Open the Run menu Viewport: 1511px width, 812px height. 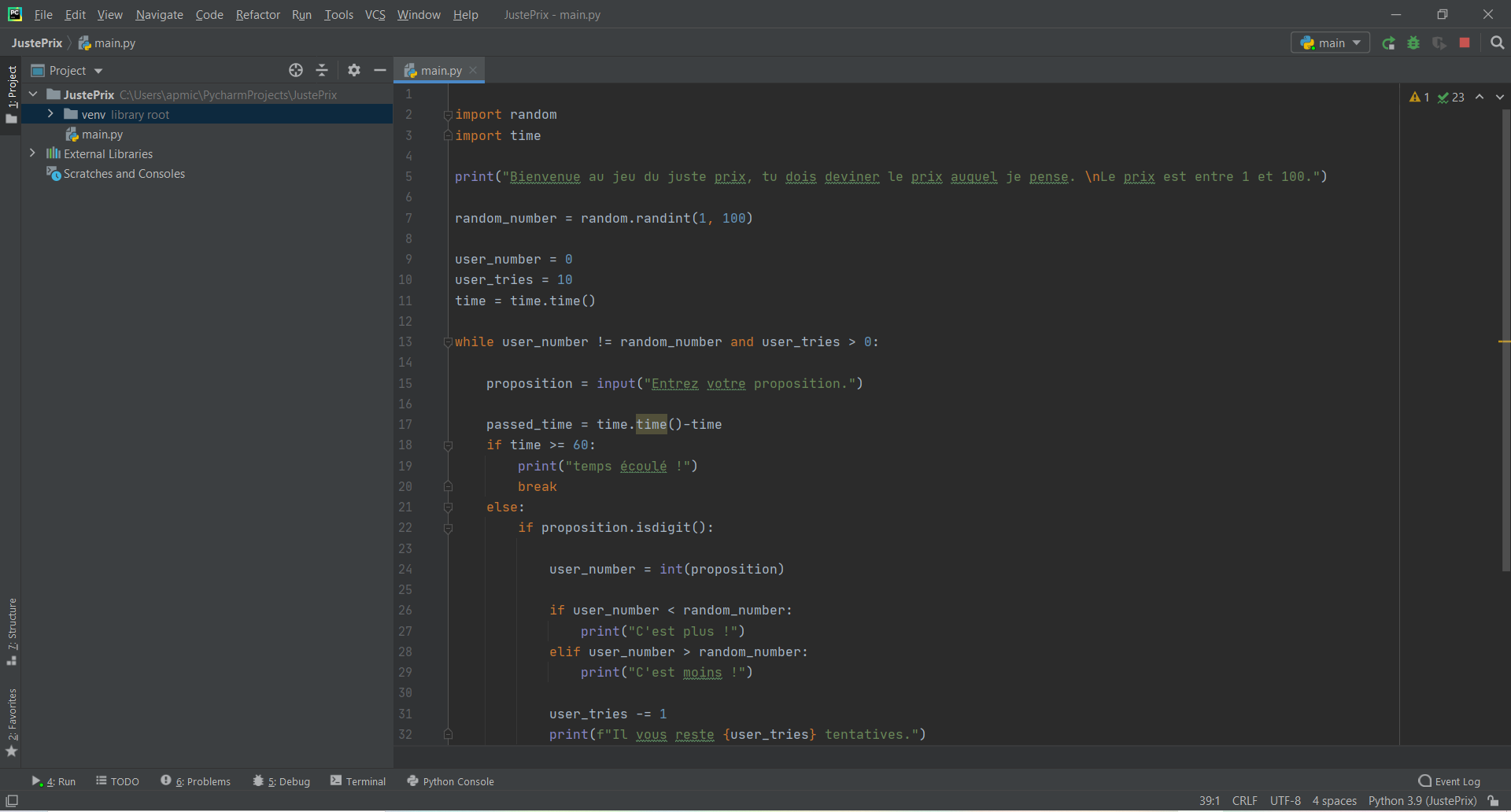(301, 15)
